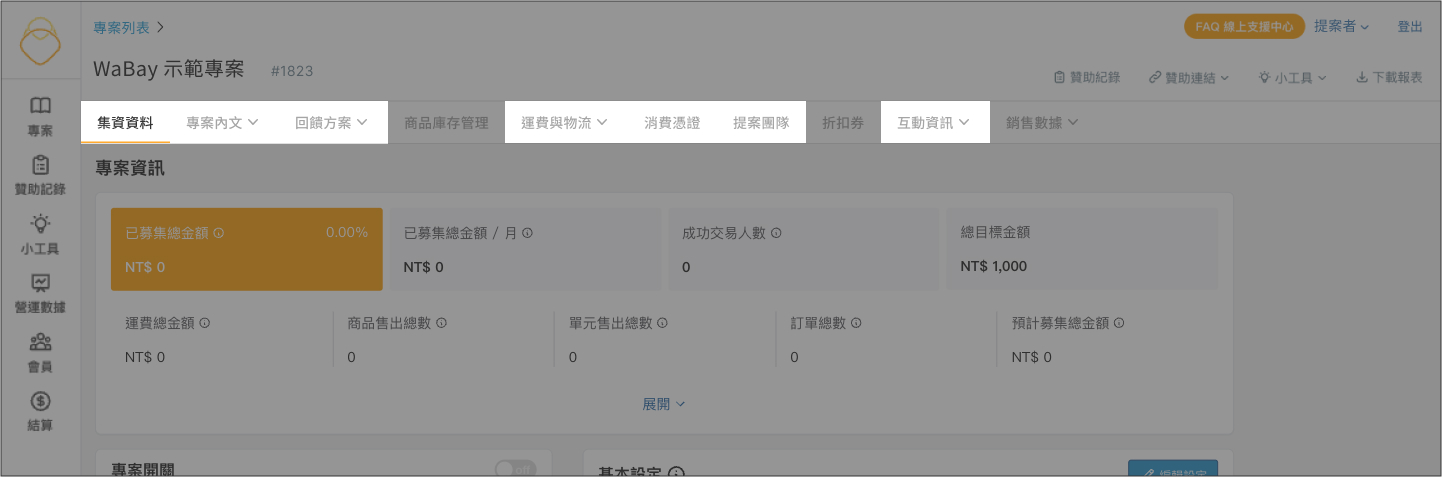
Task: Open the 贊助連結 dropdown
Action: pos(1188,77)
